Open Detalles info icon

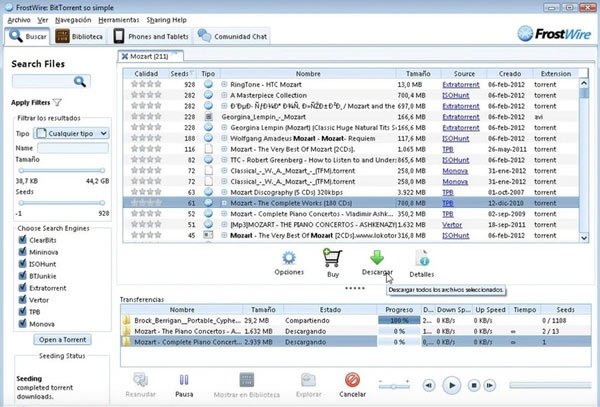(422, 258)
